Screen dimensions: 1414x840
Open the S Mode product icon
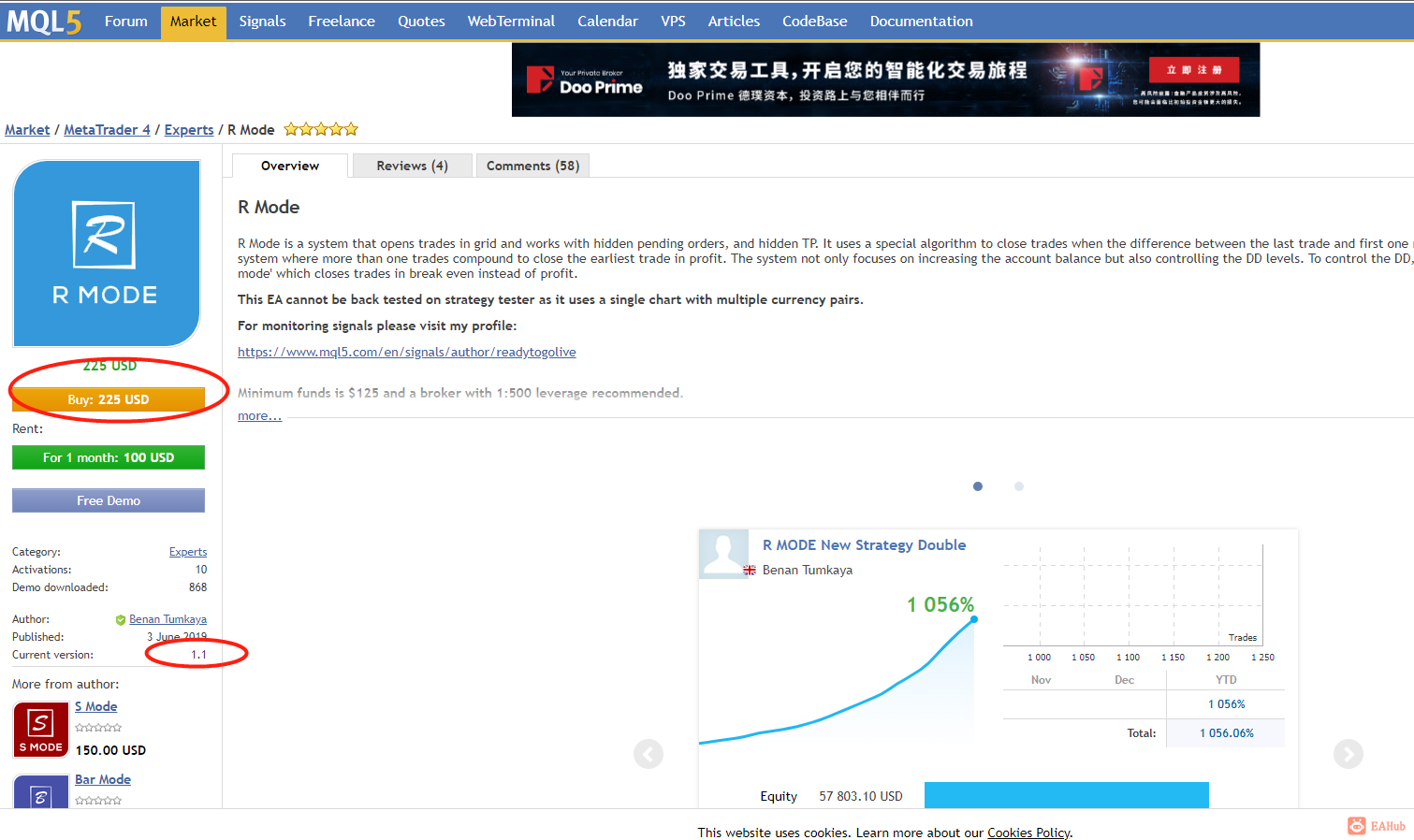point(40,730)
